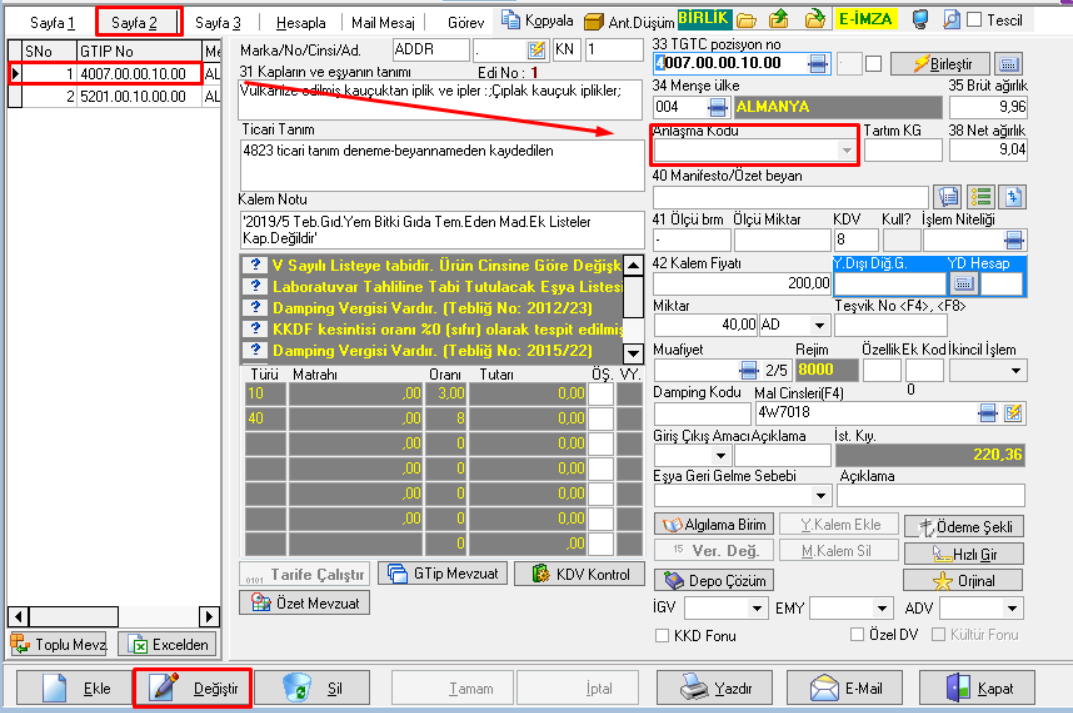Click help icon for 'KKDF kesintisi' row
This screenshot has width=1073, height=713.
click(x=256, y=328)
